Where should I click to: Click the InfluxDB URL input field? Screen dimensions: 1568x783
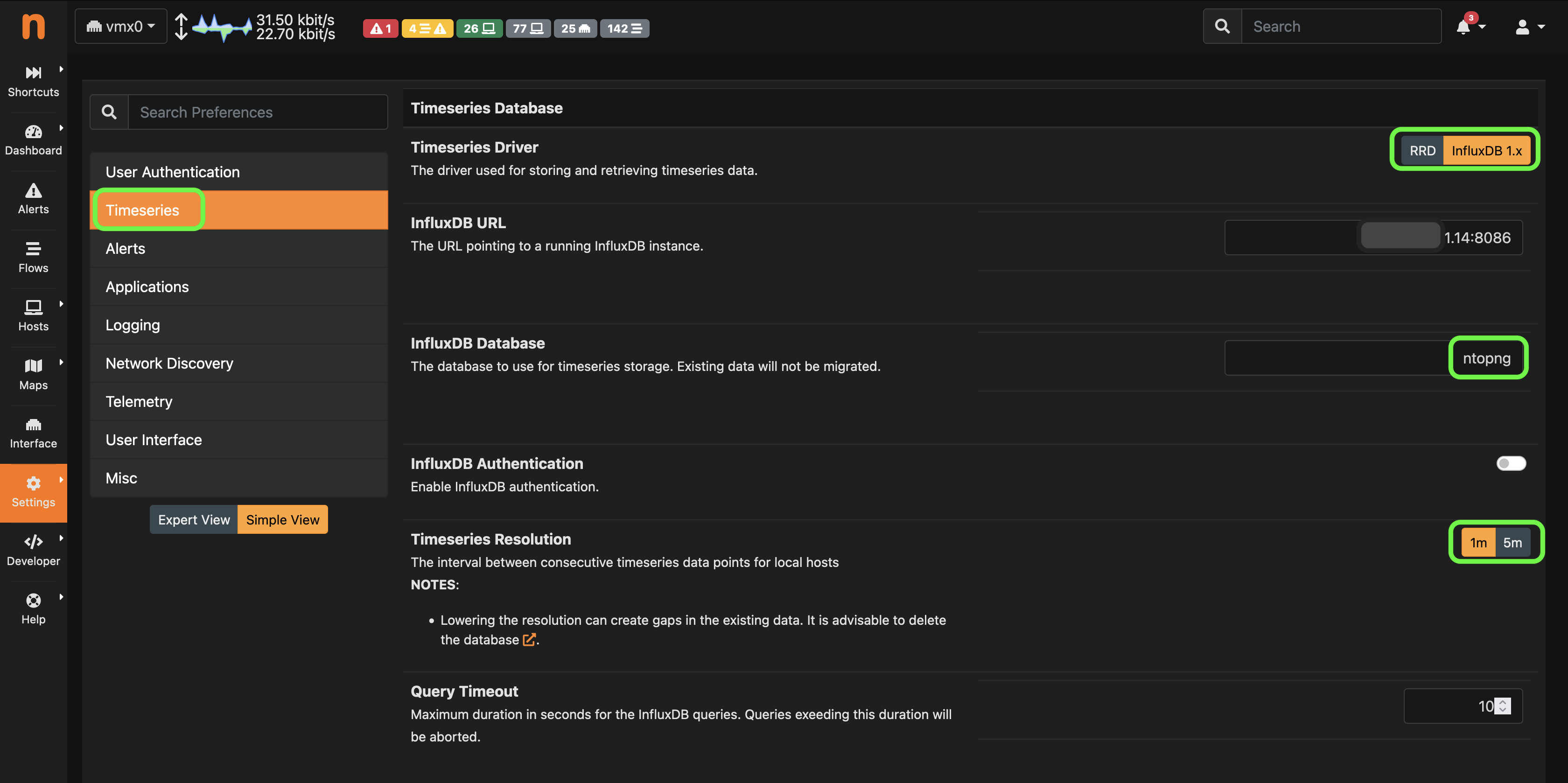(x=1373, y=238)
